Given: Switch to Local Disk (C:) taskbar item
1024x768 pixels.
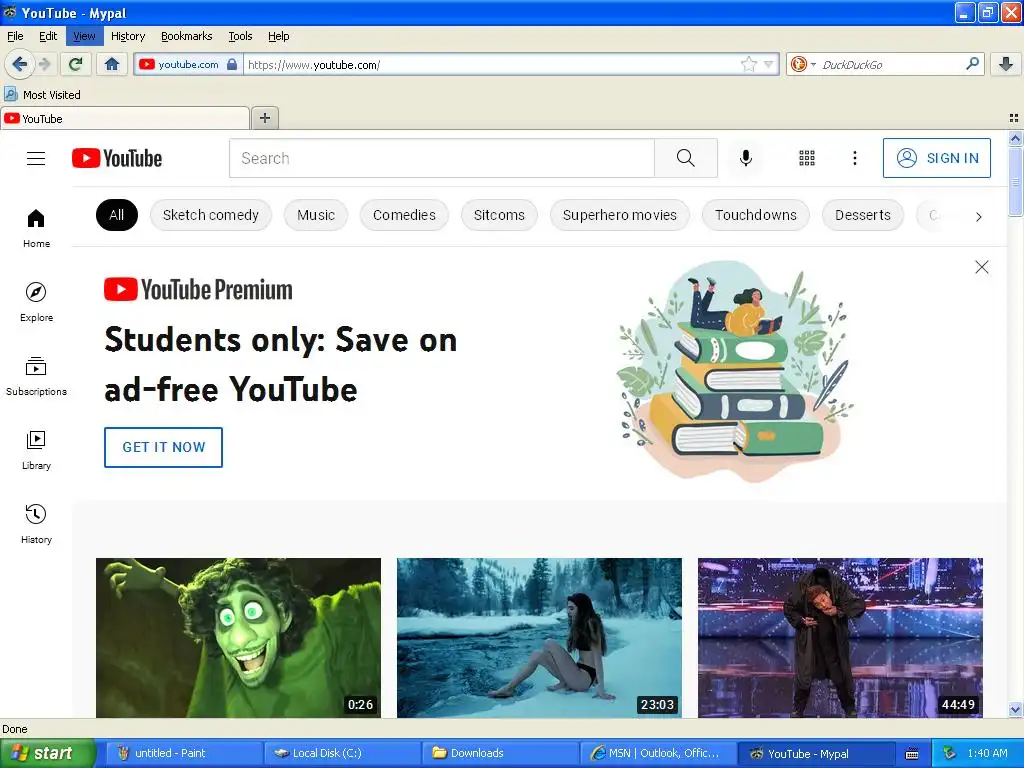Looking at the screenshot, I should (342, 753).
